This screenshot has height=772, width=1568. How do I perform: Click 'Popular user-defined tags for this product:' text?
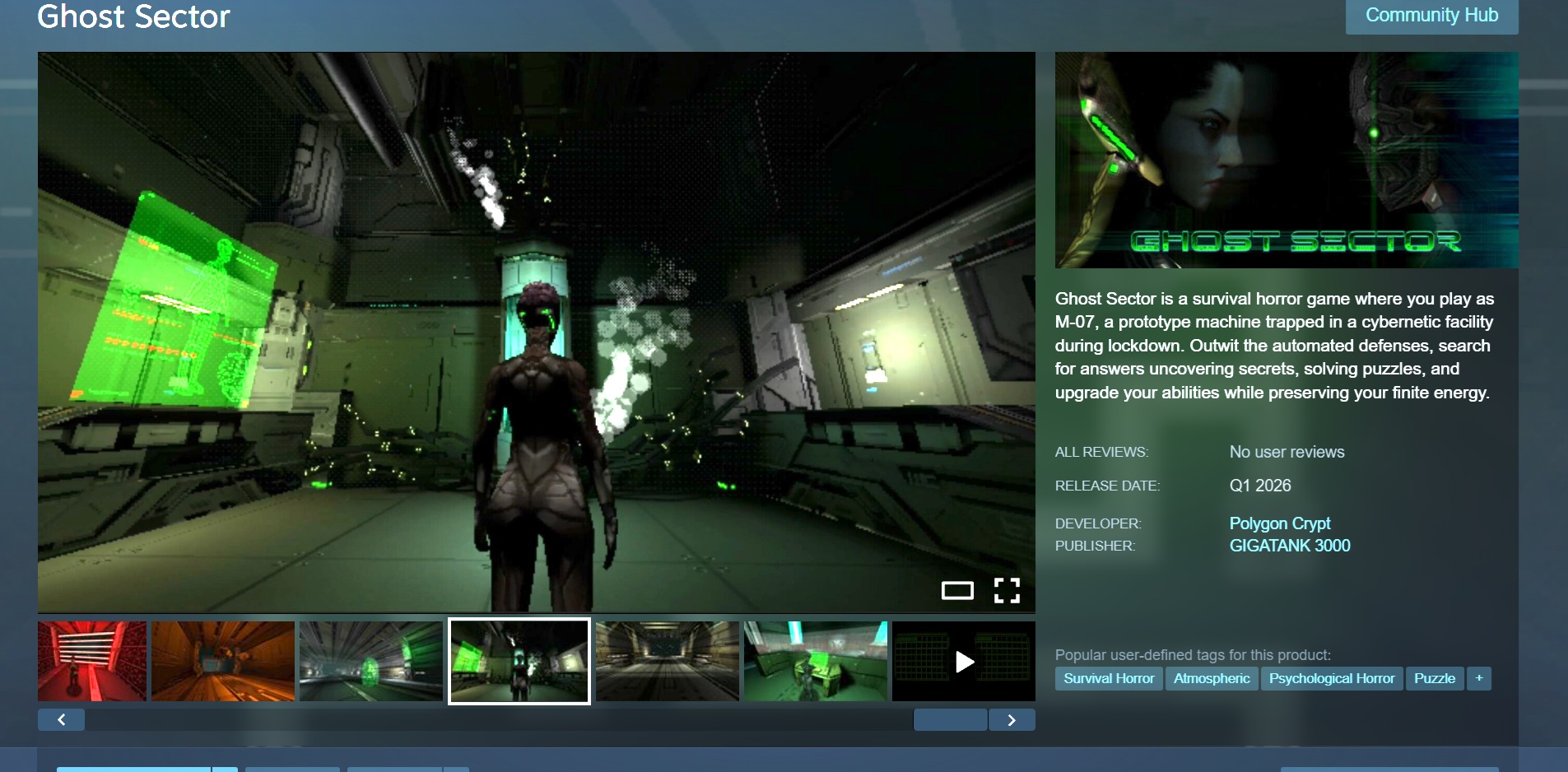tap(1193, 655)
